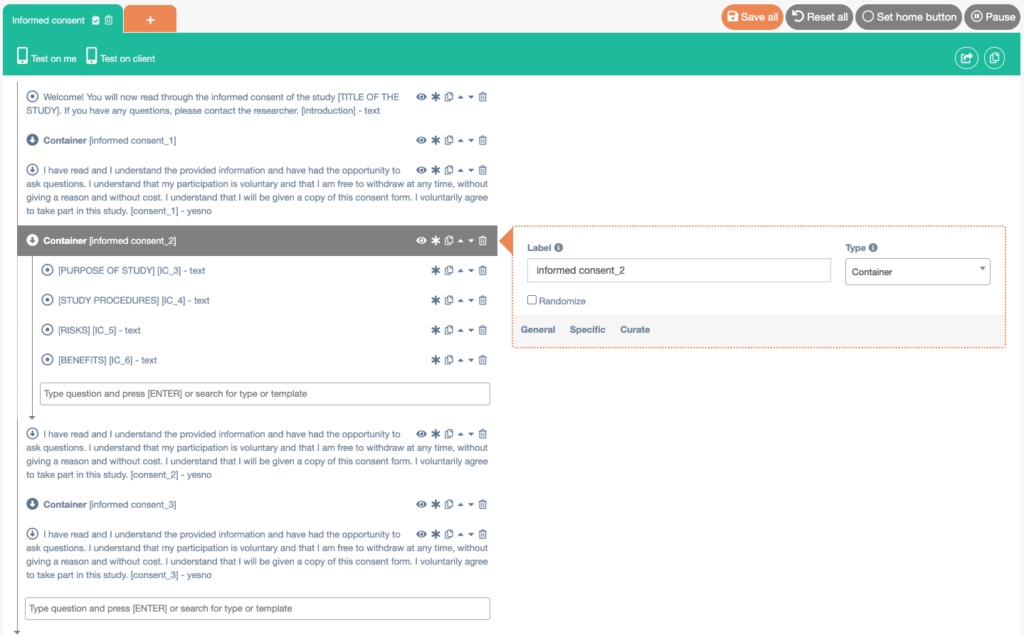Click info icon next to Label
Image resolution: width=1024 pixels, height=635 pixels.
coord(559,248)
